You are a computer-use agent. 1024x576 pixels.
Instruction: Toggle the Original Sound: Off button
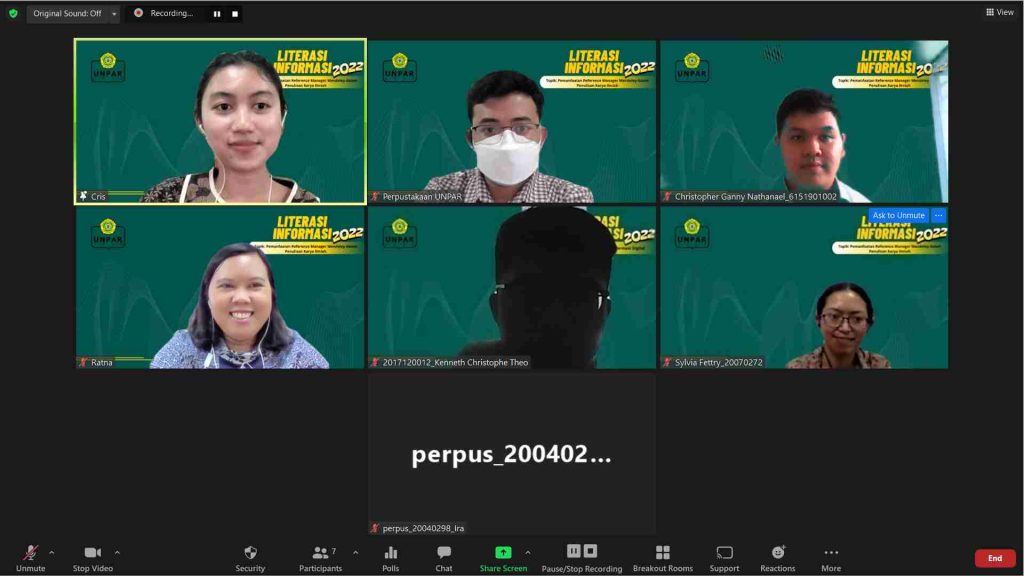click(x=66, y=13)
